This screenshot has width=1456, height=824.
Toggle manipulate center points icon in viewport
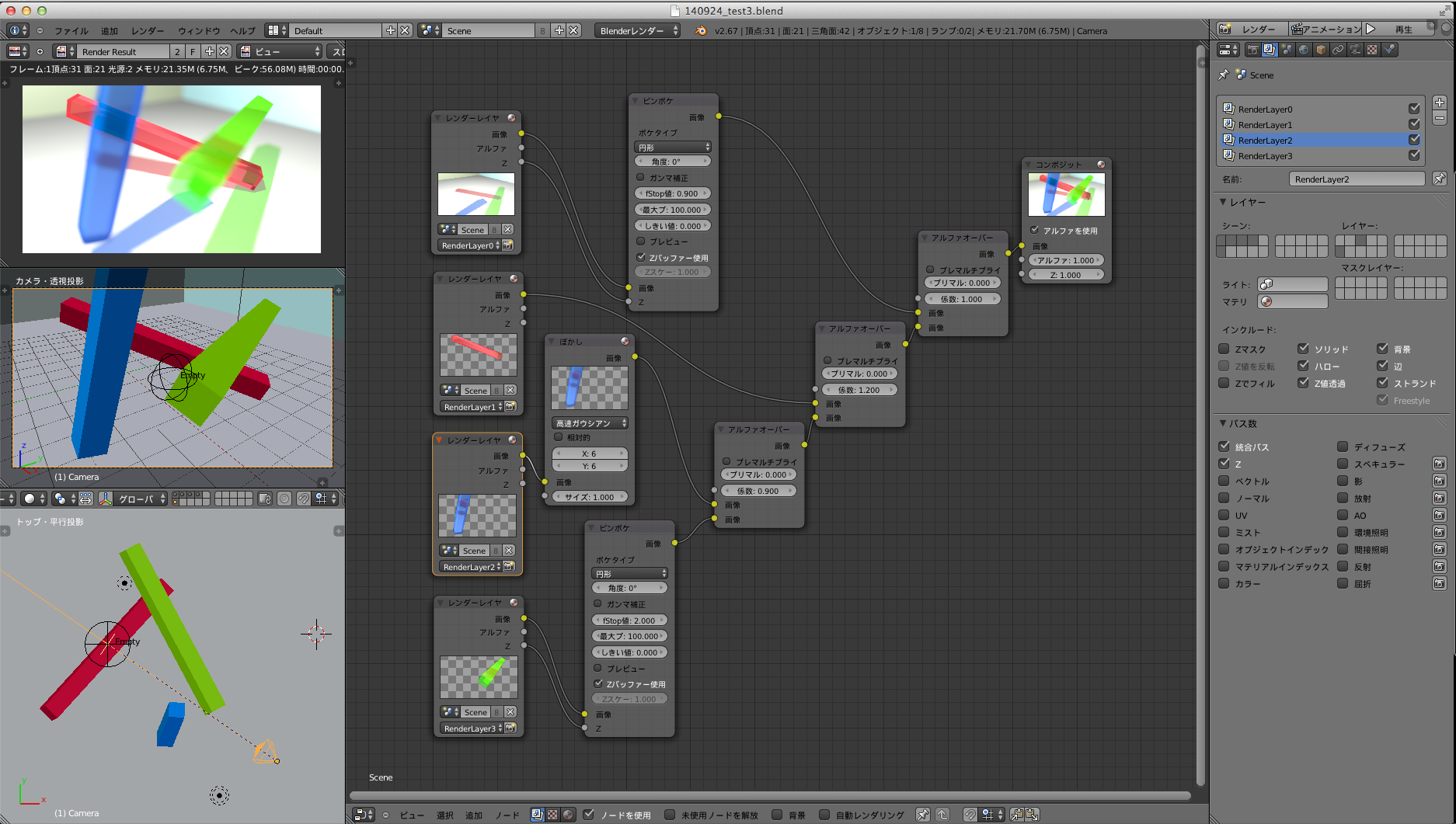pos(85,499)
